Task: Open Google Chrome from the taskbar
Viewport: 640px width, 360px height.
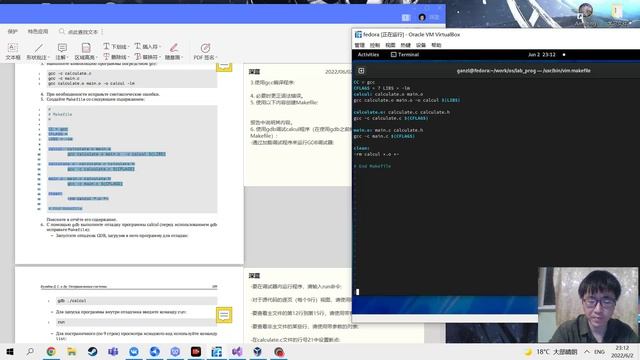Action: pos(51,351)
